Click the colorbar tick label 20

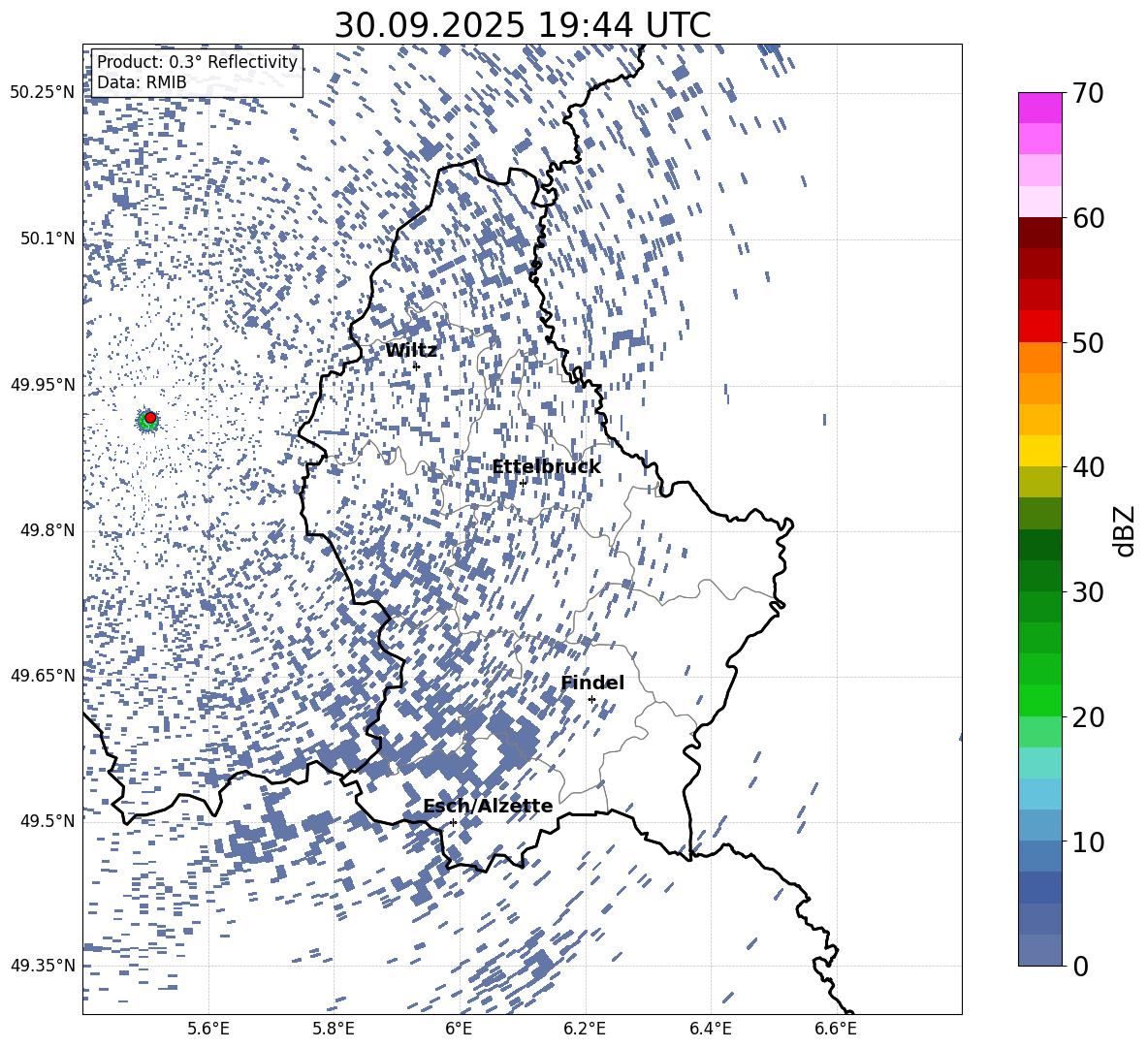[x=1088, y=717]
